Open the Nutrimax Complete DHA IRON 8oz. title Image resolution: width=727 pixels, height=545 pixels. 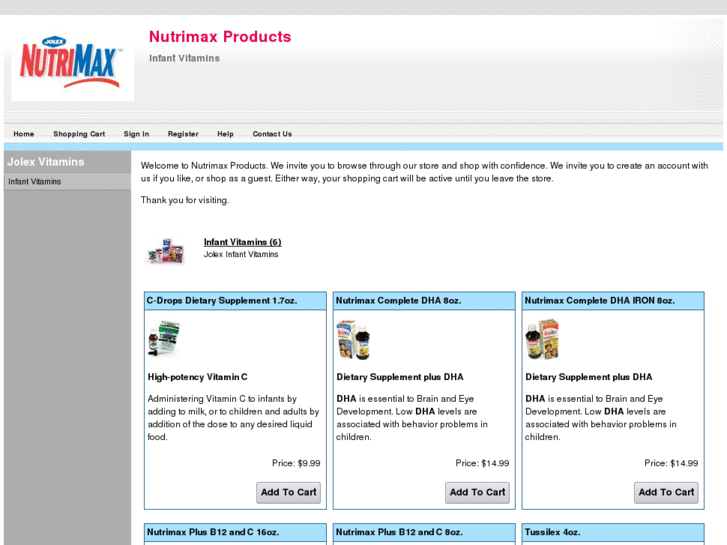599,301
